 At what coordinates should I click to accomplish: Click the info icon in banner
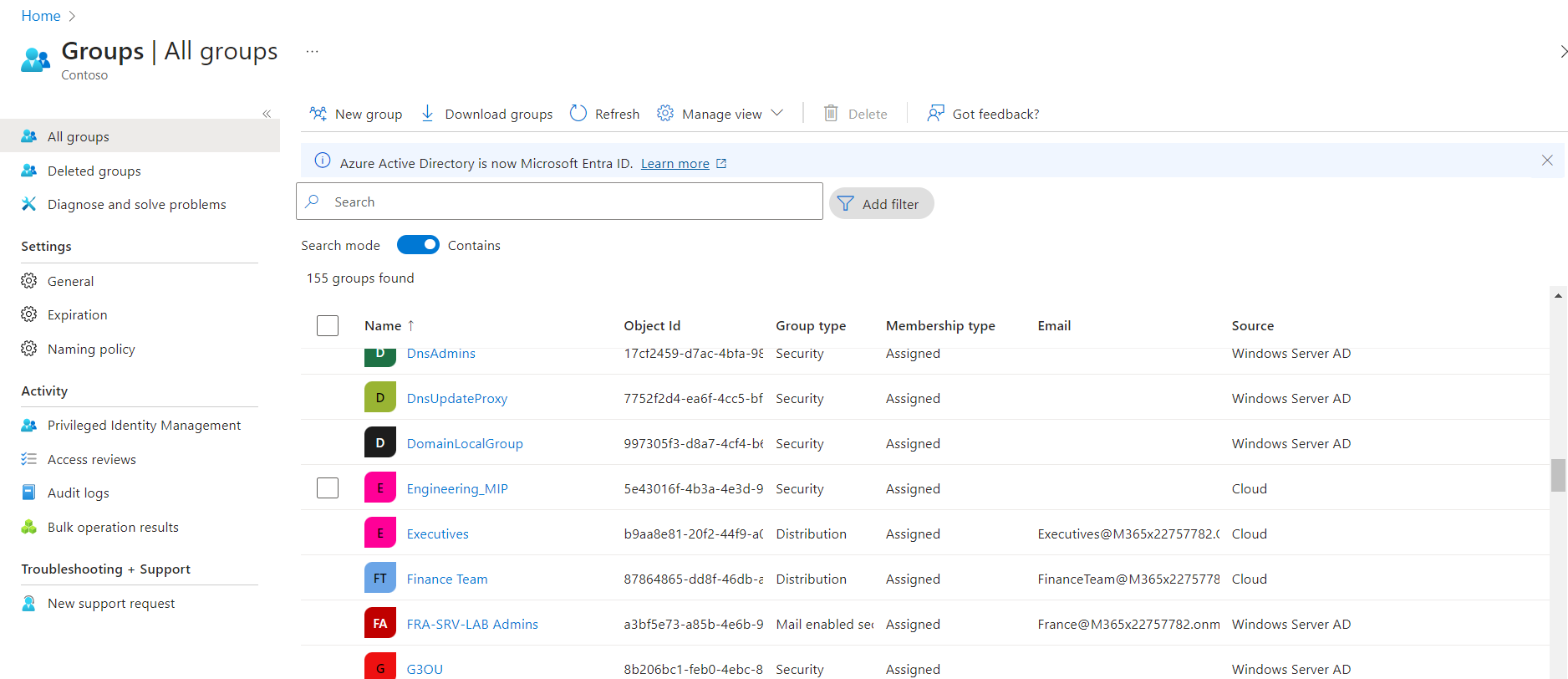tap(322, 161)
